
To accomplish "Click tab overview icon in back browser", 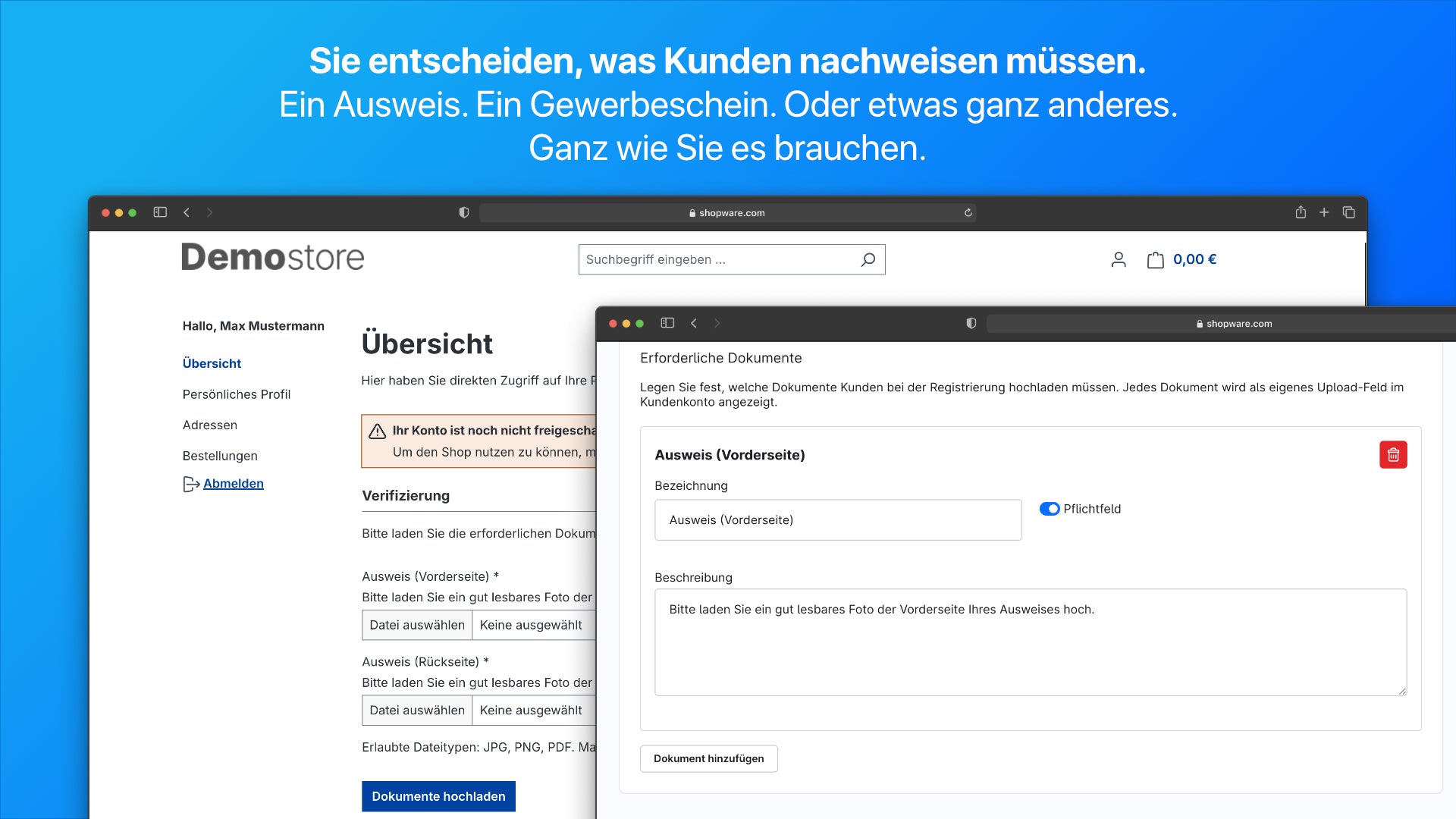I will pyautogui.click(x=1348, y=212).
